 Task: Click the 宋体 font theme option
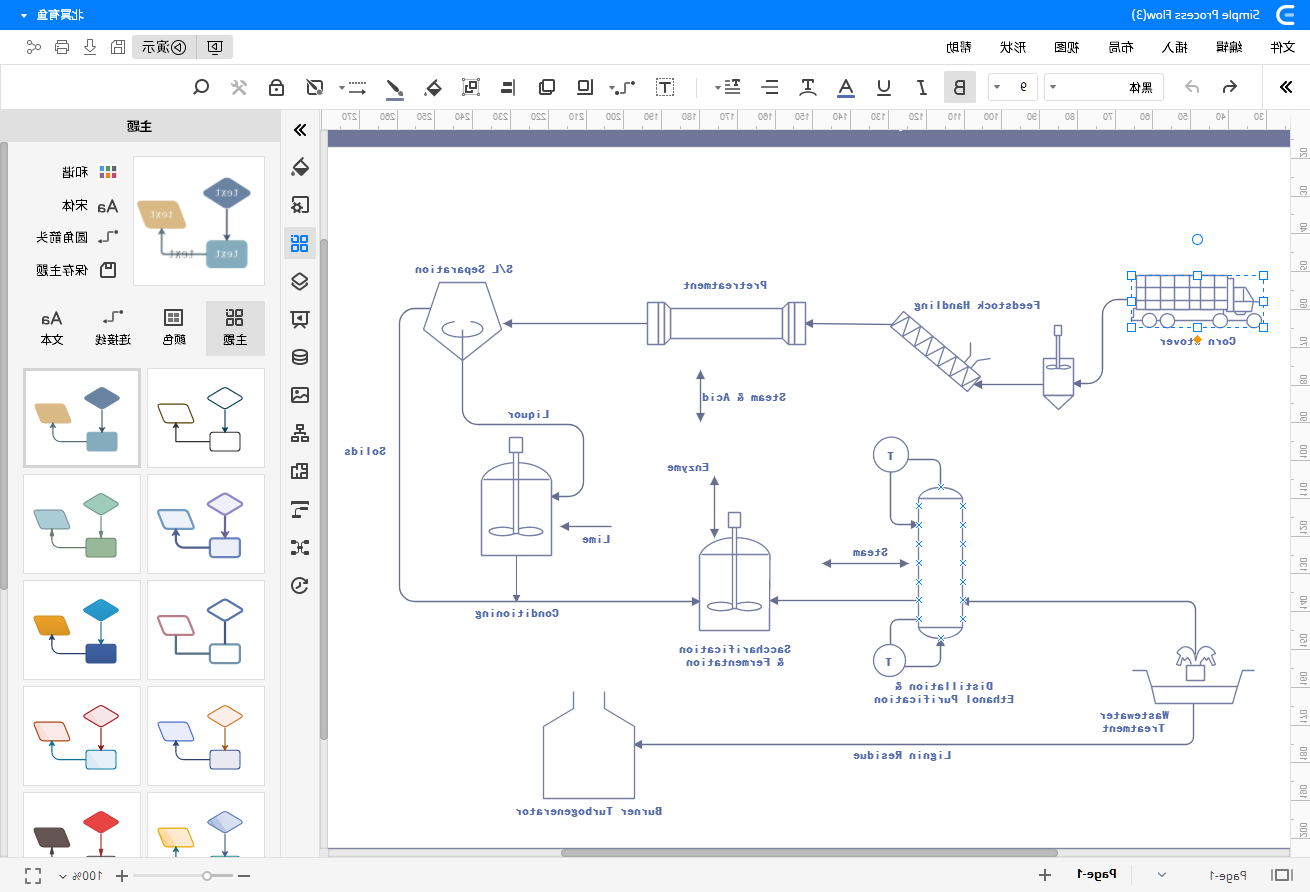89,206
